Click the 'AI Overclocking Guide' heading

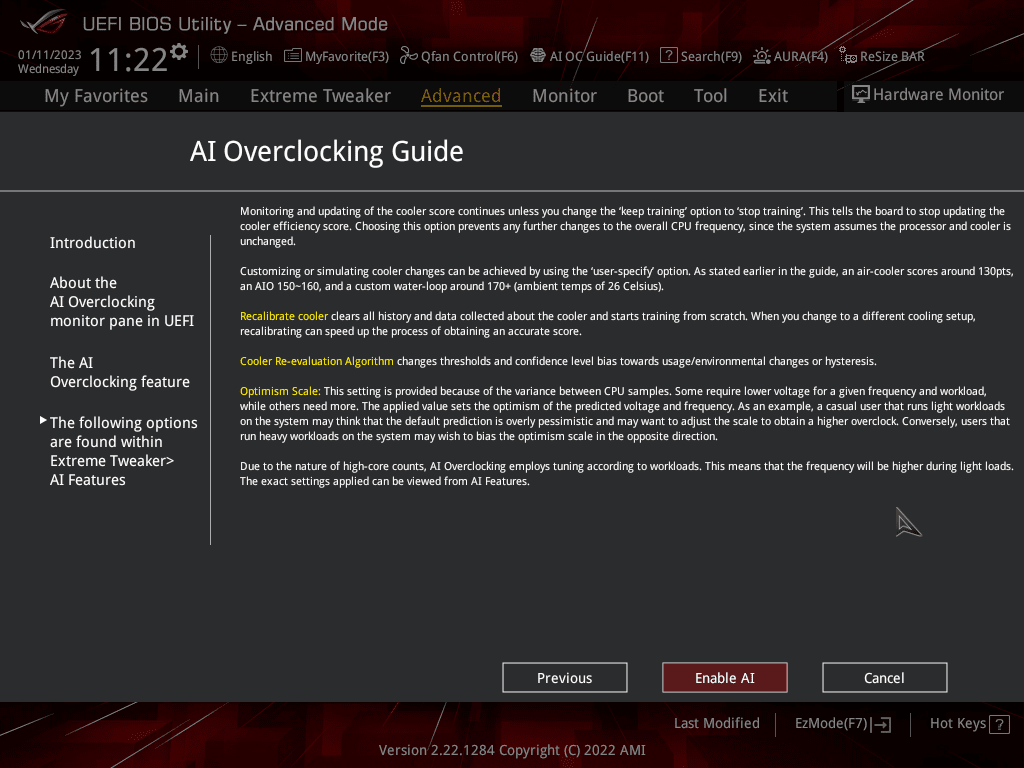click(327, 152)
